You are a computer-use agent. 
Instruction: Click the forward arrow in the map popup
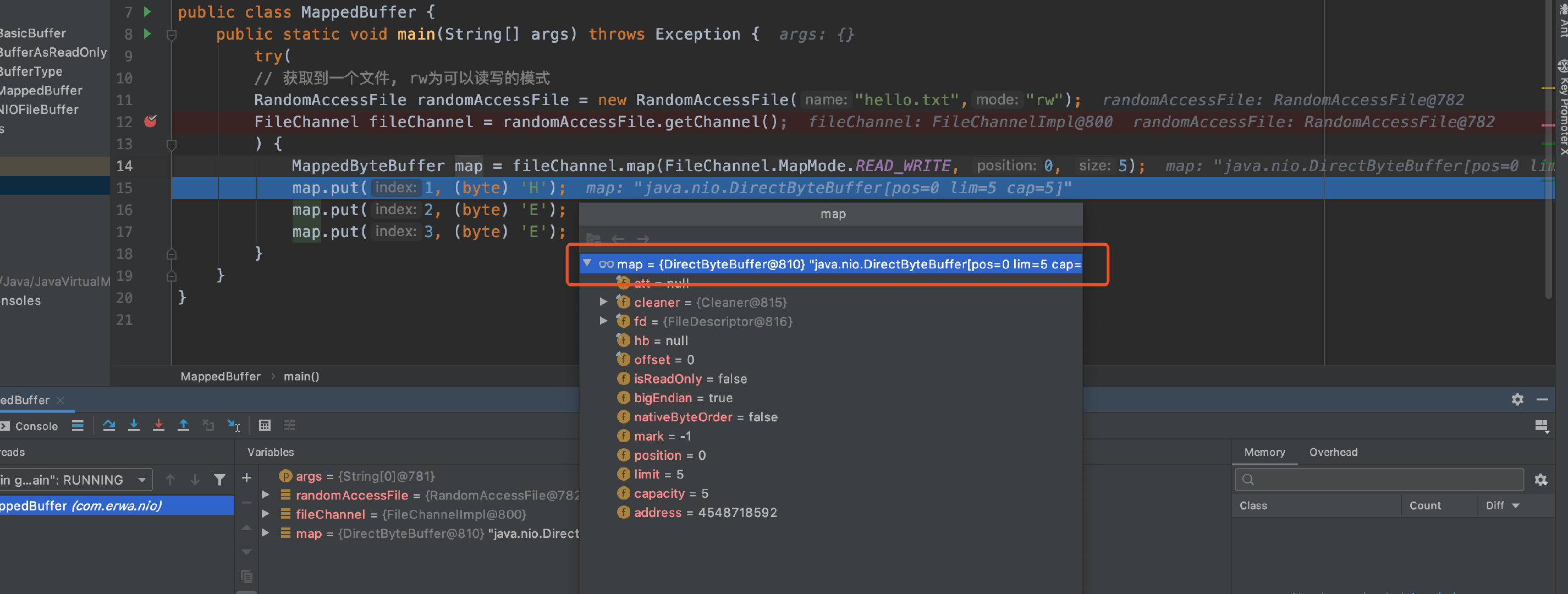(x=643, y=239)
